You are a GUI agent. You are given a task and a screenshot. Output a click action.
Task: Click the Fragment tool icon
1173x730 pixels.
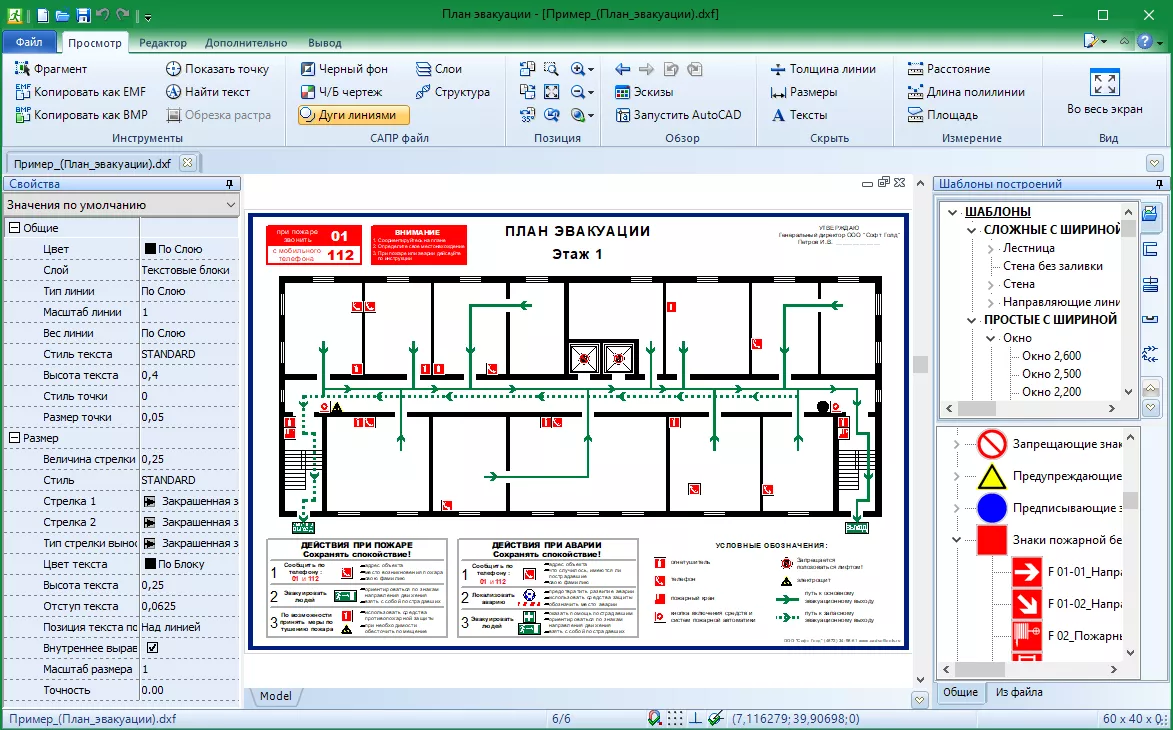(x=24, y=69)
